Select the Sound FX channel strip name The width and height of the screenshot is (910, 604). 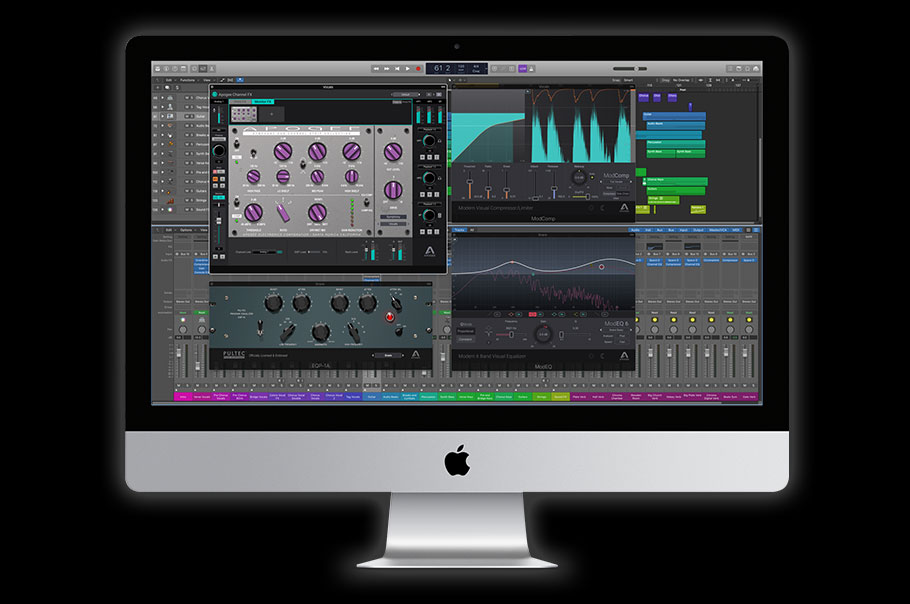(561, 397)
